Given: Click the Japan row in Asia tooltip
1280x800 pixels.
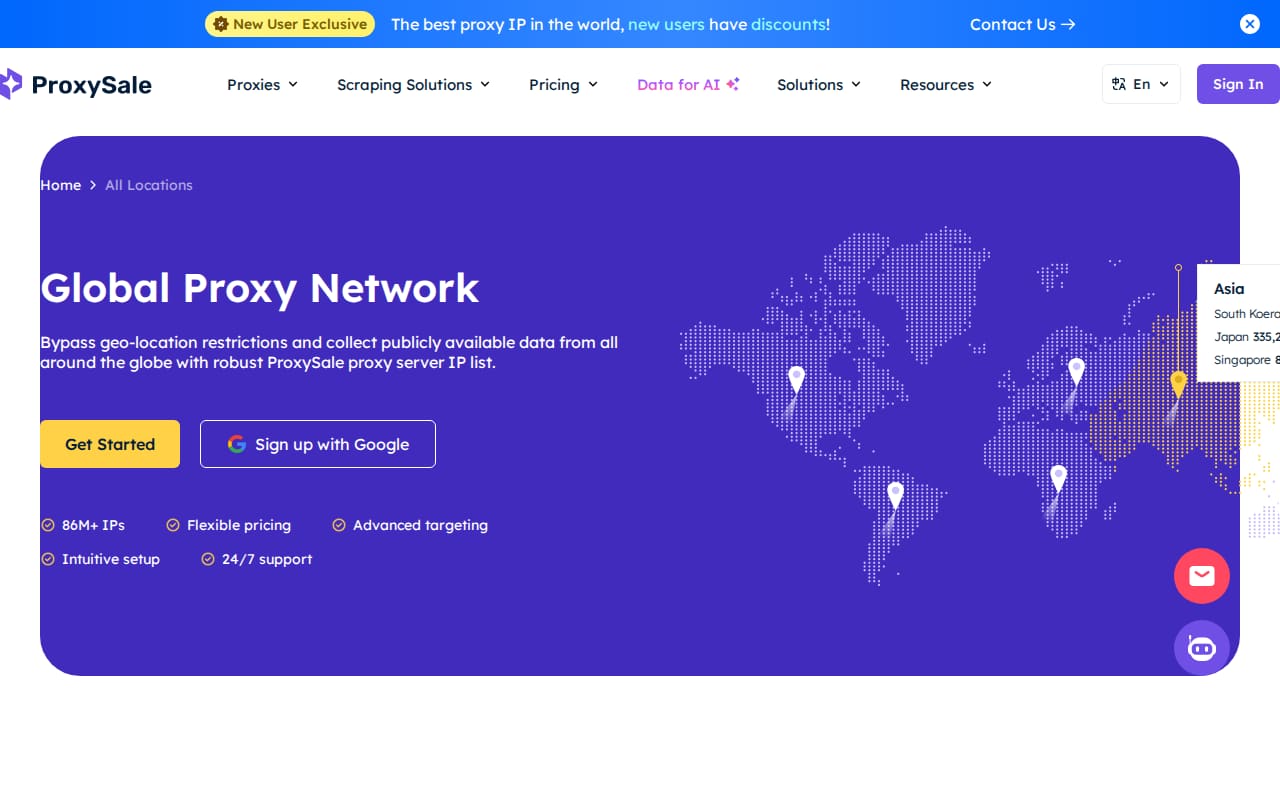Looking at the screenshot, I should click(1247, 337).
